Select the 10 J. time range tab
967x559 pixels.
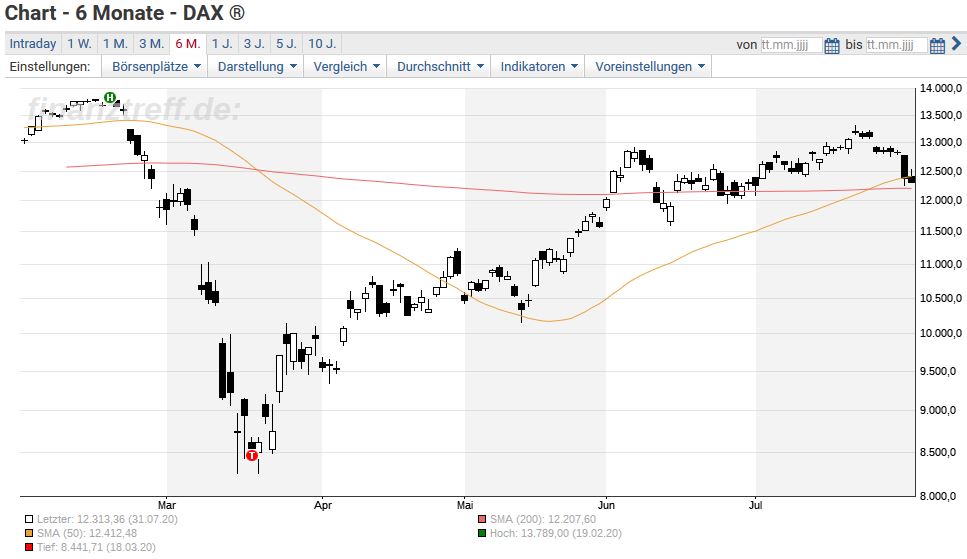(x=322, y=44)
